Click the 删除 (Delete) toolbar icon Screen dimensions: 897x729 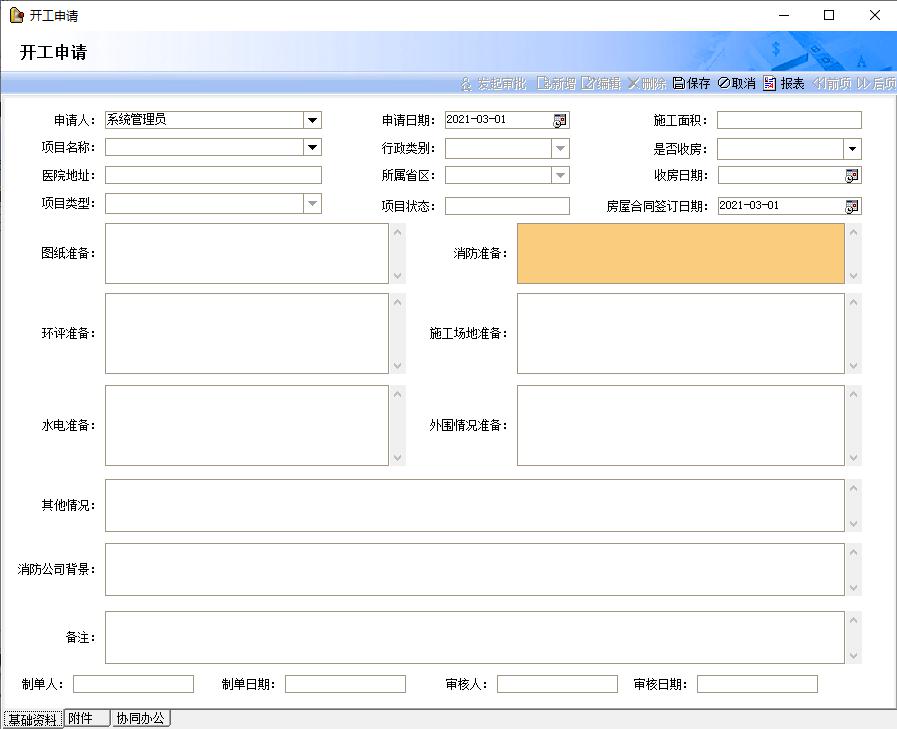coord(633,84)
